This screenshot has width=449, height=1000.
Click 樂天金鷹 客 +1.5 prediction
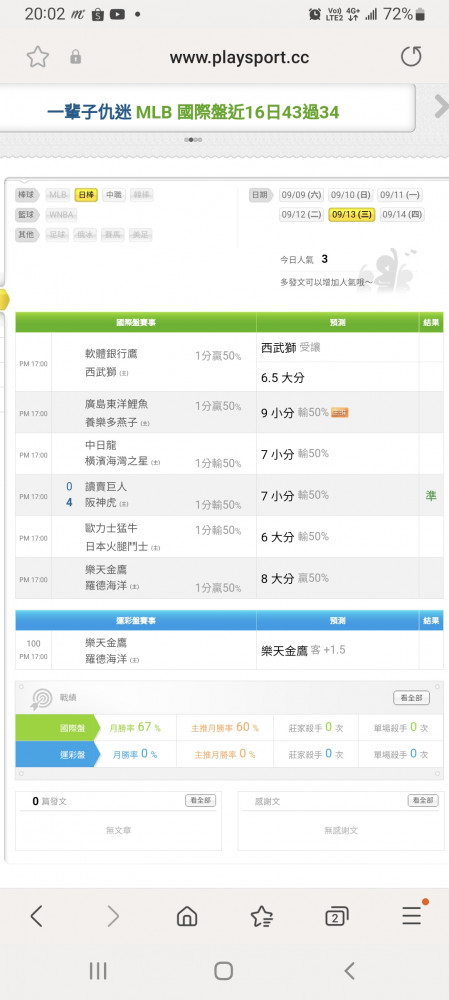pyautogui.click(x=303, y=650)
